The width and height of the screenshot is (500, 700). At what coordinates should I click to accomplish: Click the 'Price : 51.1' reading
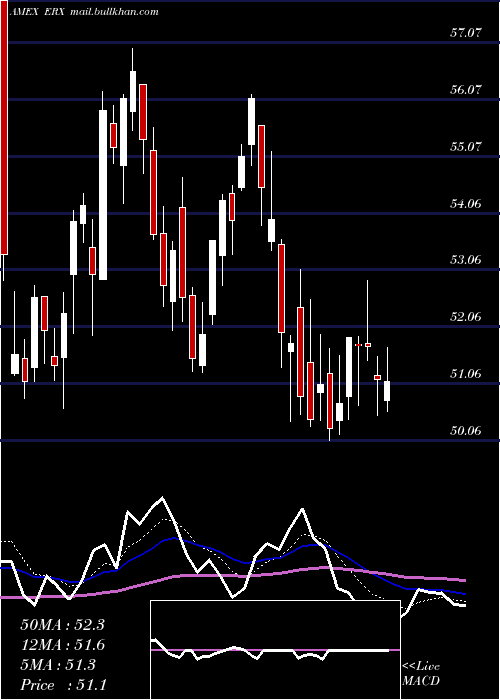point(63,685)
